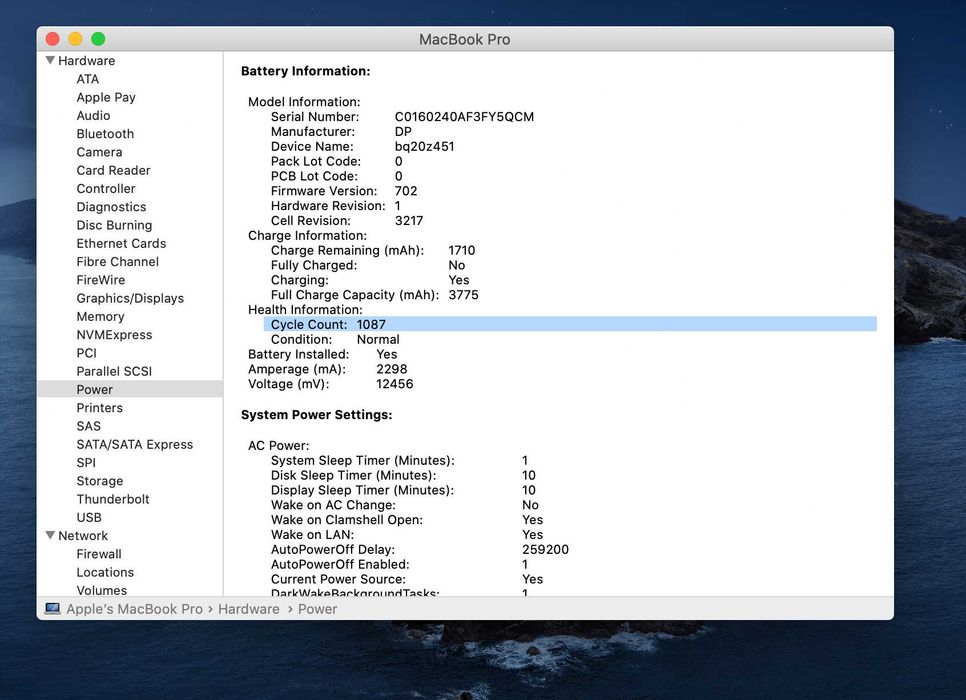Click the System Power Settings heading
Image resolution: width=966 pixels, height=700 pixels.
click(x=317, y=415)
